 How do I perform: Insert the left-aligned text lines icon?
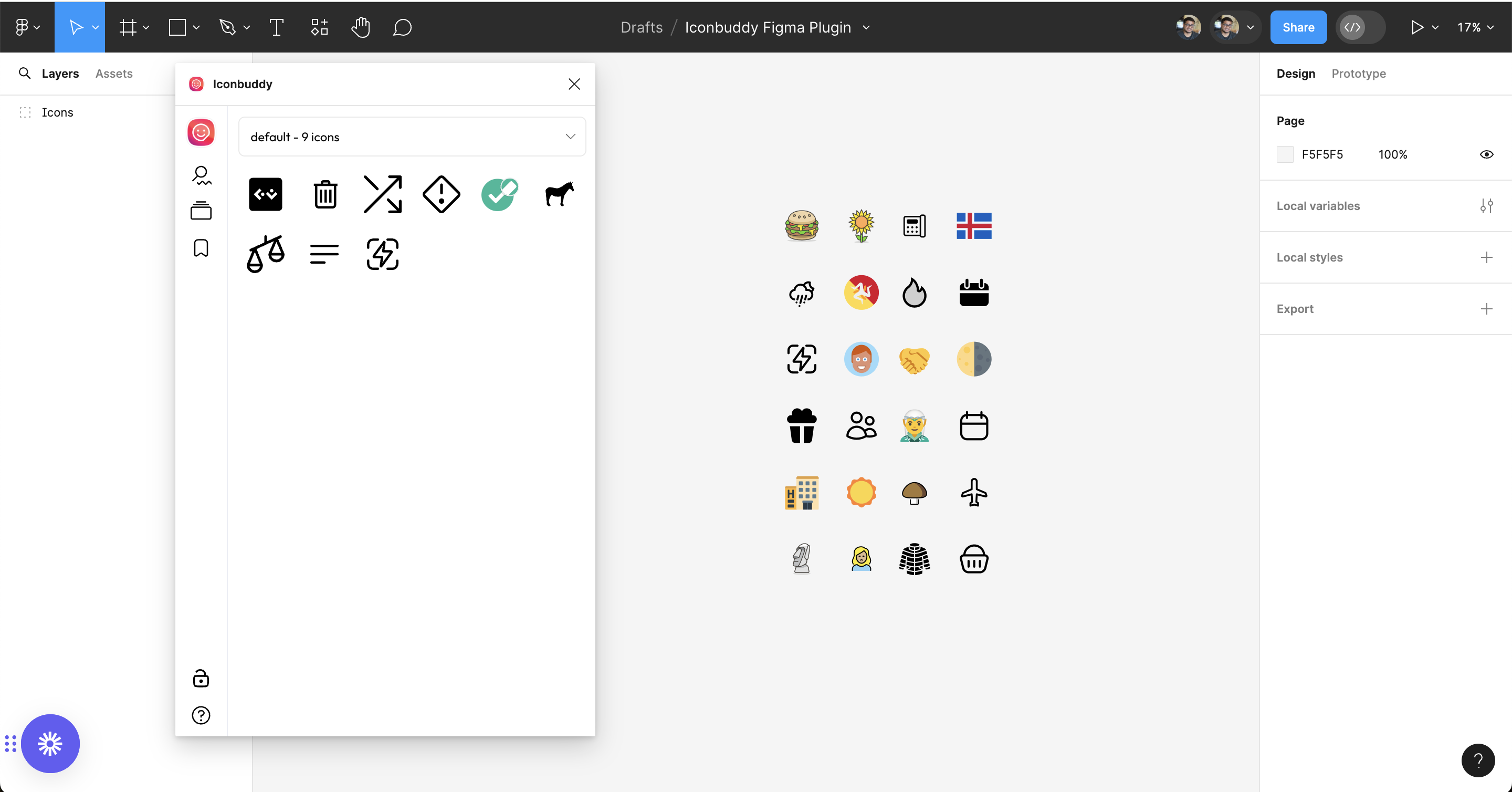coord(324,254)
